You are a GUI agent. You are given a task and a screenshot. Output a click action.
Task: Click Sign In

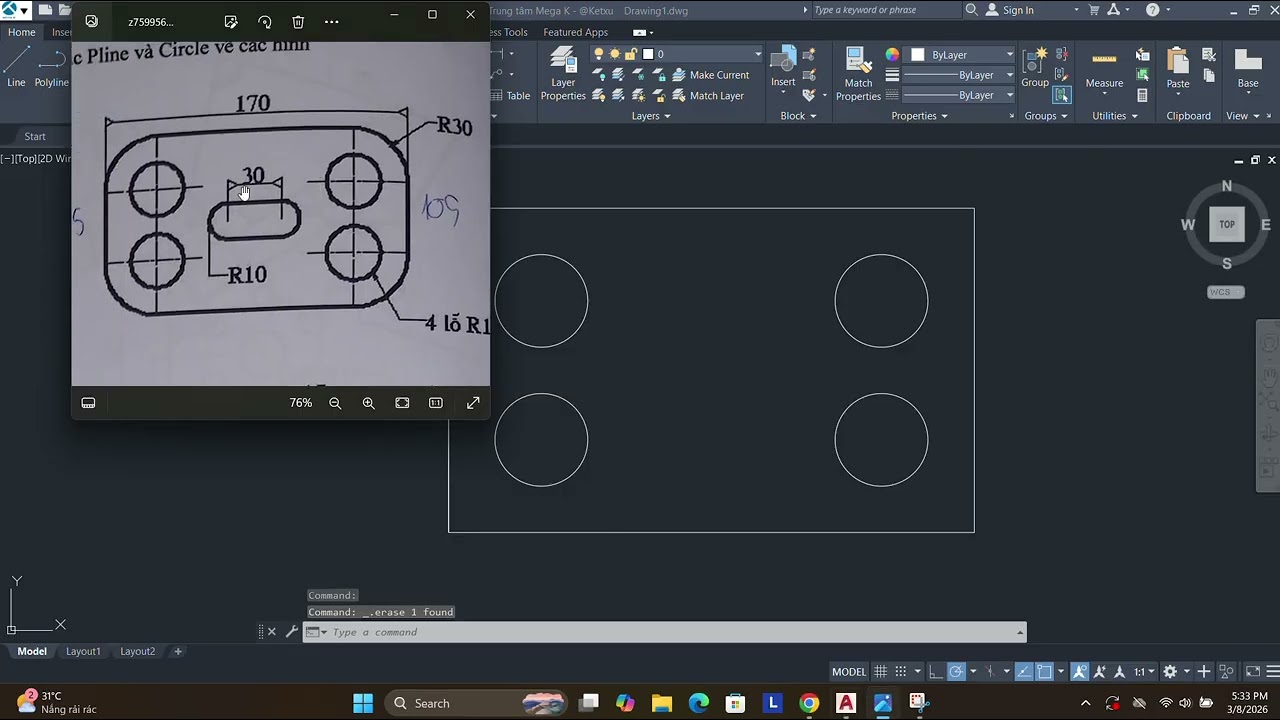click(x=1018, y=10)
